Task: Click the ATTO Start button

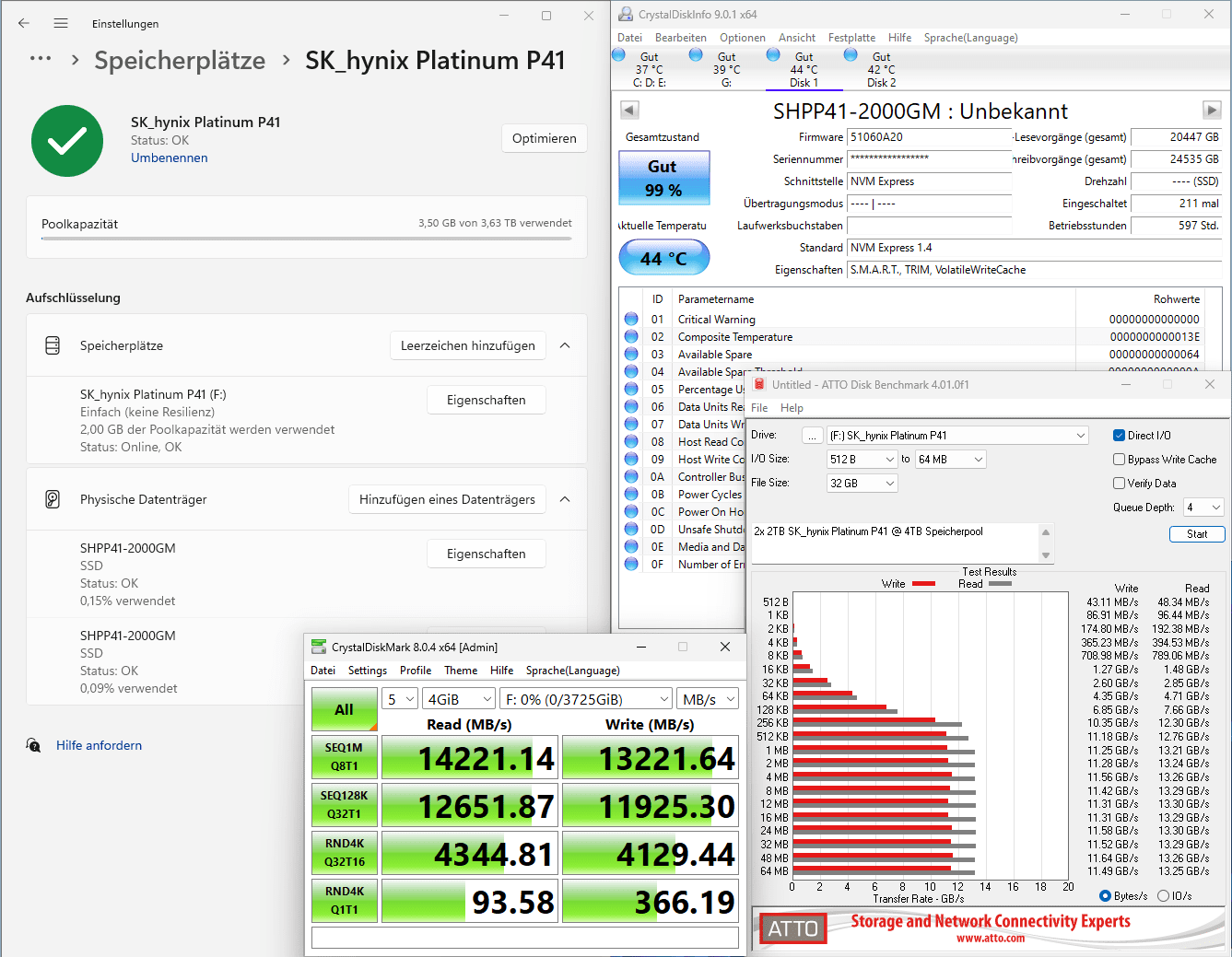Action: (x=1197, y=534)
